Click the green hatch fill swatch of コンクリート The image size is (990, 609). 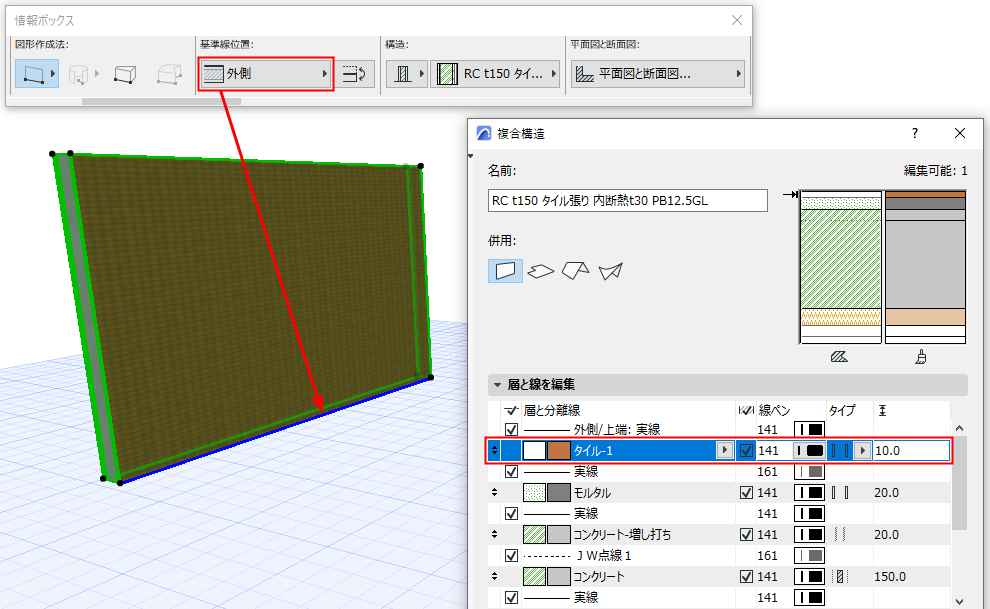(x=535, y=576)
